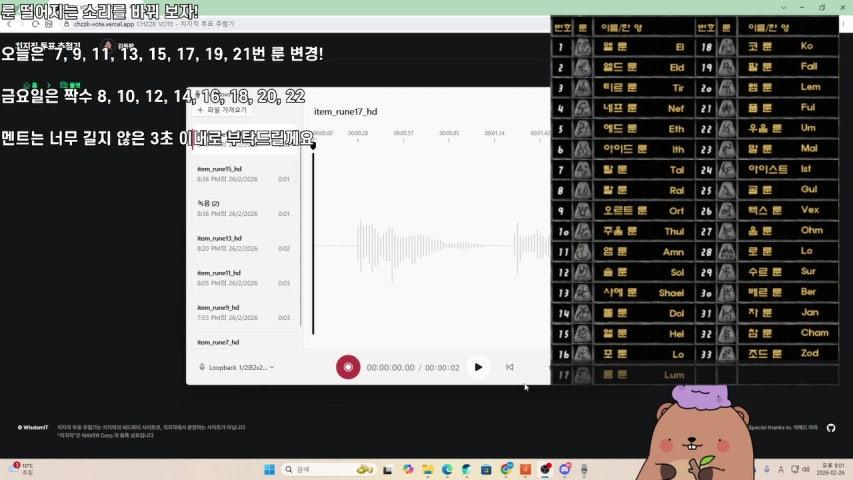The width and height of the screenshot is (853, 480).
Task: Click the Eld rune icon in row 2
Action: tap(583, 68)
